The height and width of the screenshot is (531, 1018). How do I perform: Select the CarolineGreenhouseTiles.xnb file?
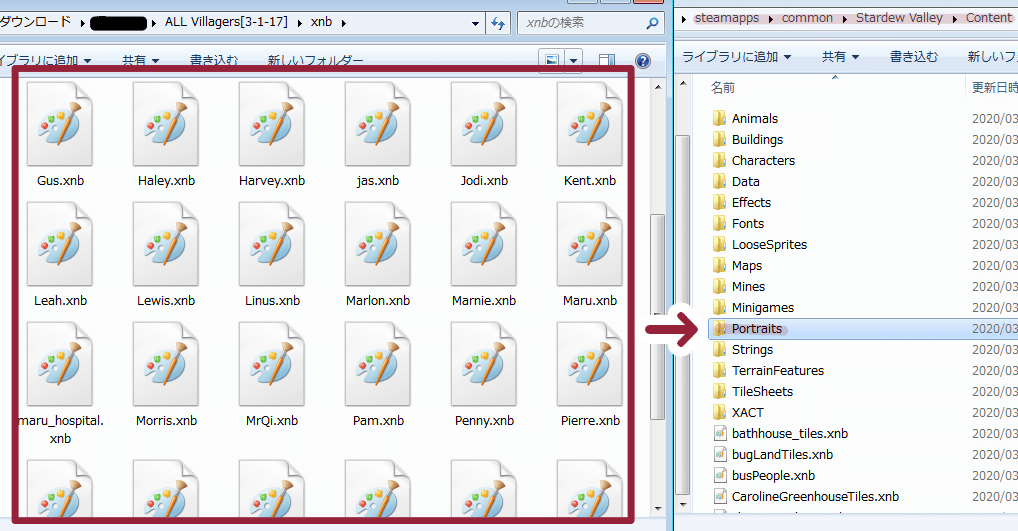806,497
